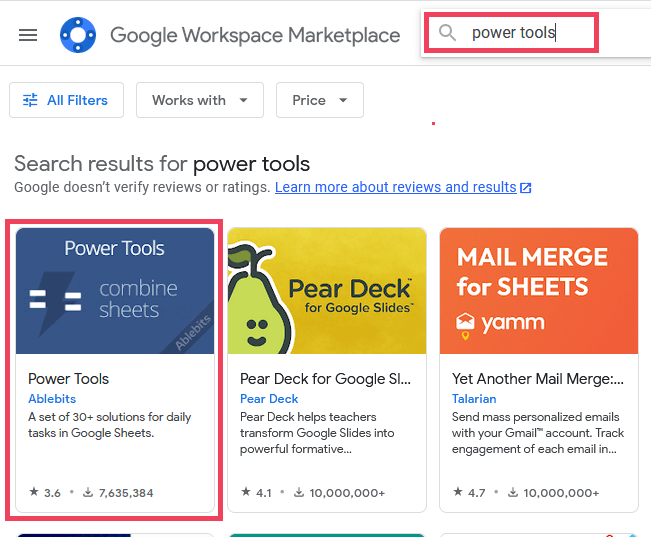Click the search magnifier icon
Viewport: 651px width, 537px height.
[447, 32]
